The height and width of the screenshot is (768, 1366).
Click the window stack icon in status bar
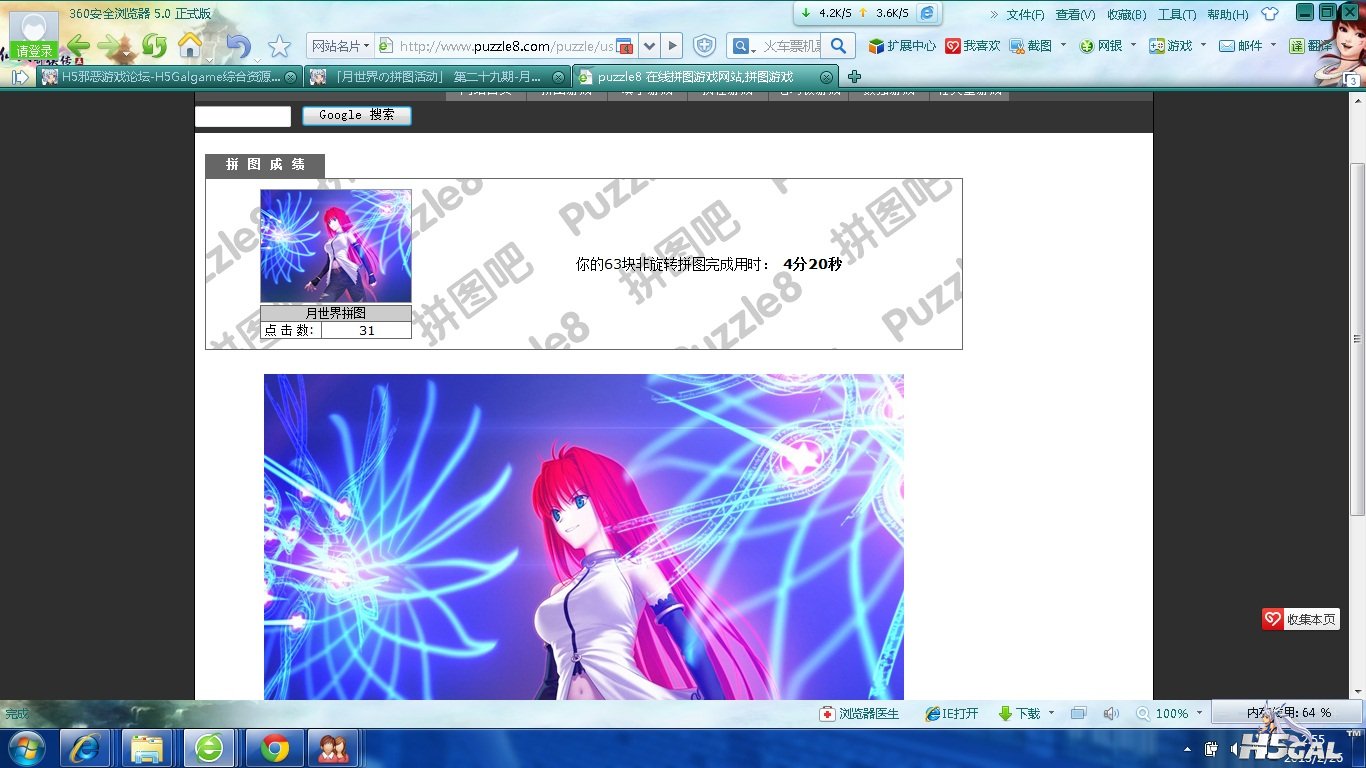(1078, 713)
